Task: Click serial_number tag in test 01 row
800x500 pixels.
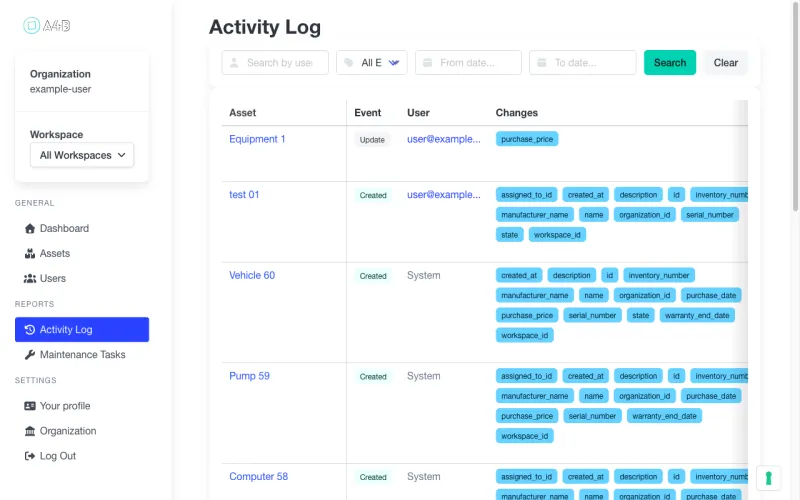Action: point(710,215)
